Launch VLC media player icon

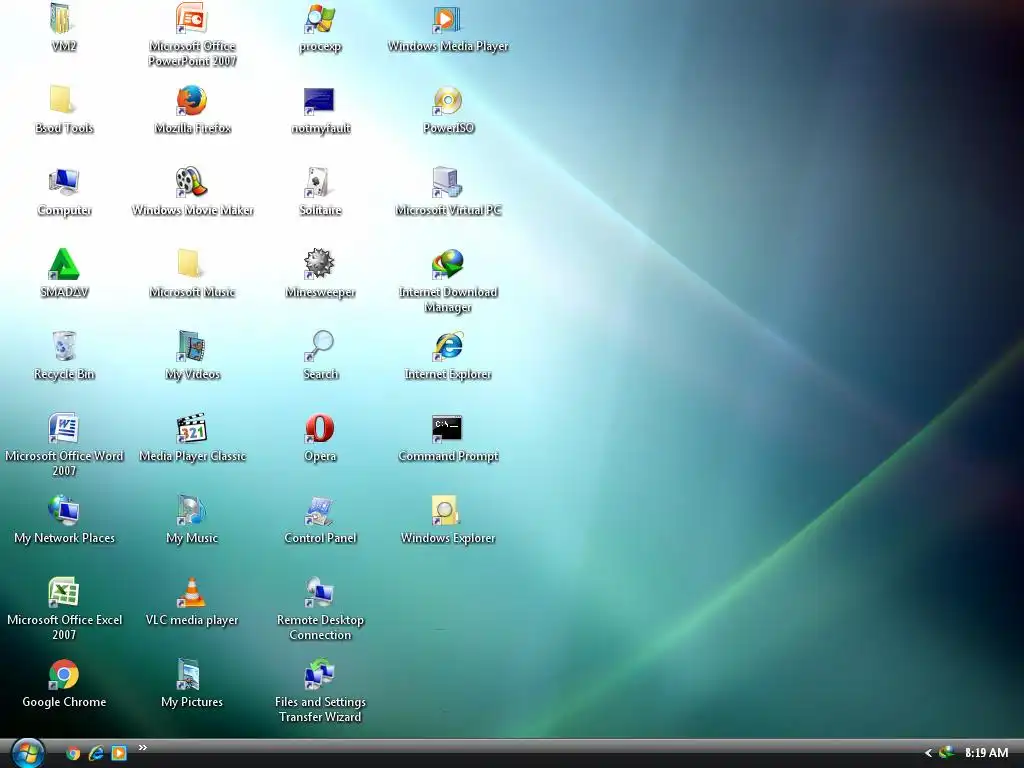192,592
